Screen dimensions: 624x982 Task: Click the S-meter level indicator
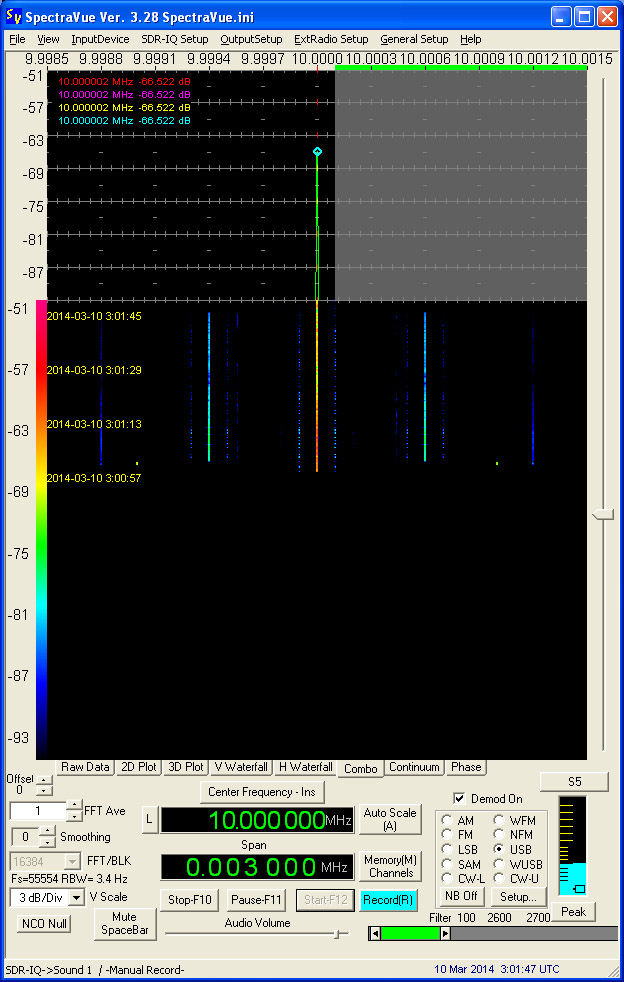pyautogui.click(x=573, y=845)
